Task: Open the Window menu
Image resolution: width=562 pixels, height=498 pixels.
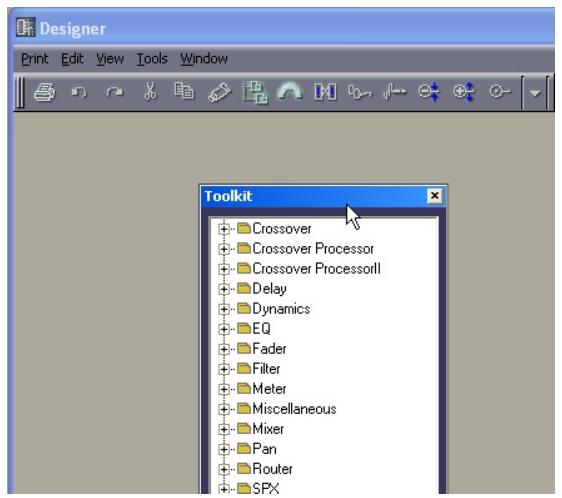Action: point(204,59)
